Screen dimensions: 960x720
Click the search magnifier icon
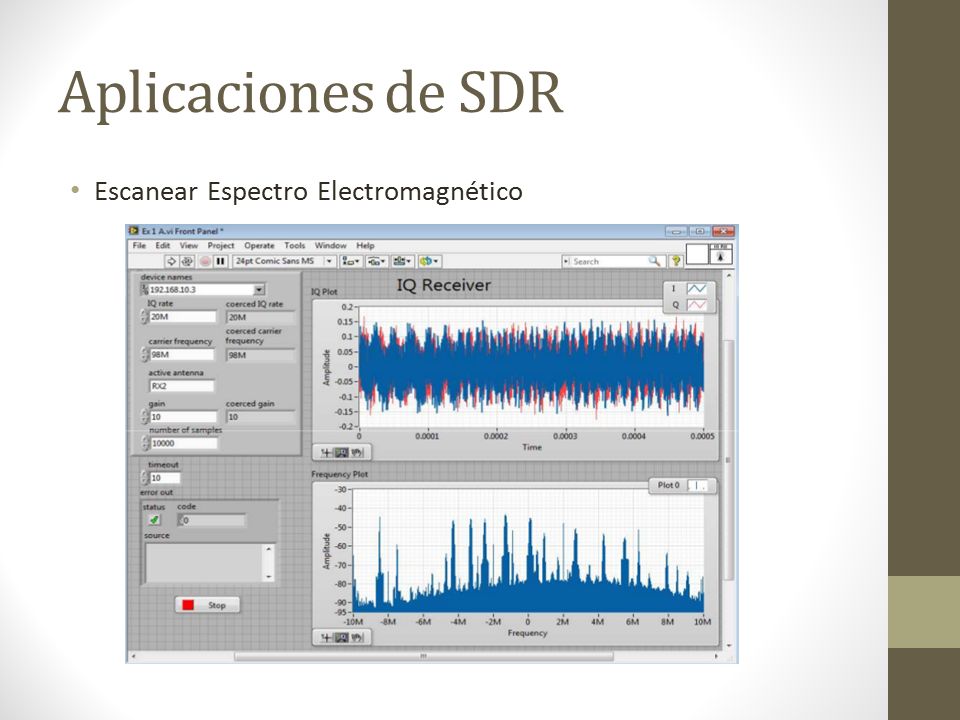(x=654, y=261)
